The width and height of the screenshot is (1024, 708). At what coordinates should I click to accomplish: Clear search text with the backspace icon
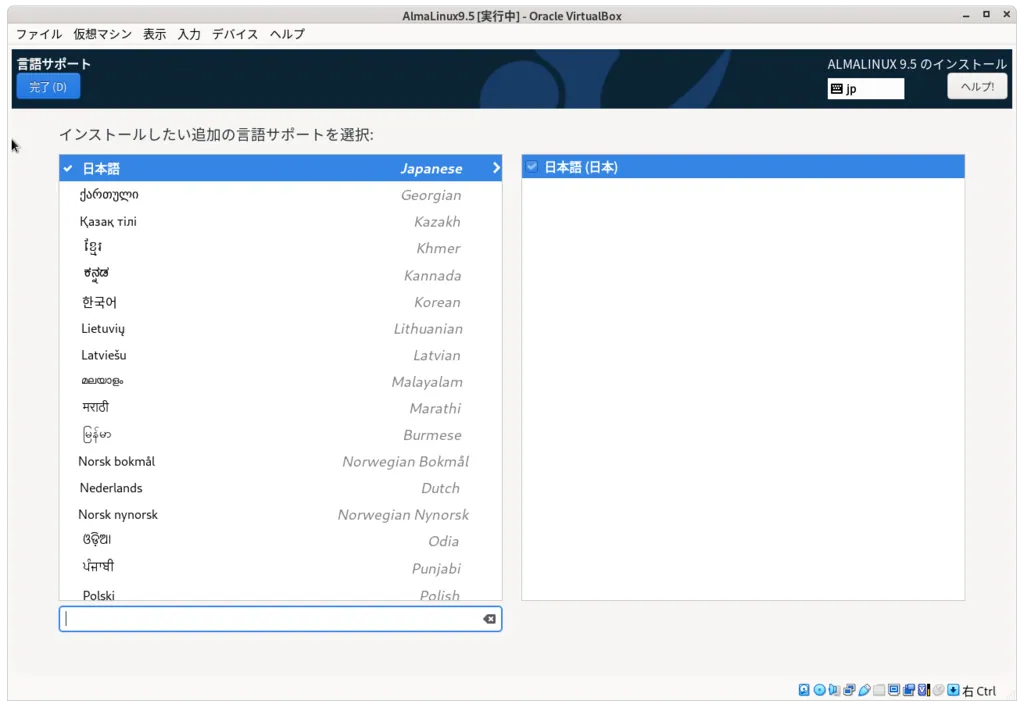(x=489, y=618)
